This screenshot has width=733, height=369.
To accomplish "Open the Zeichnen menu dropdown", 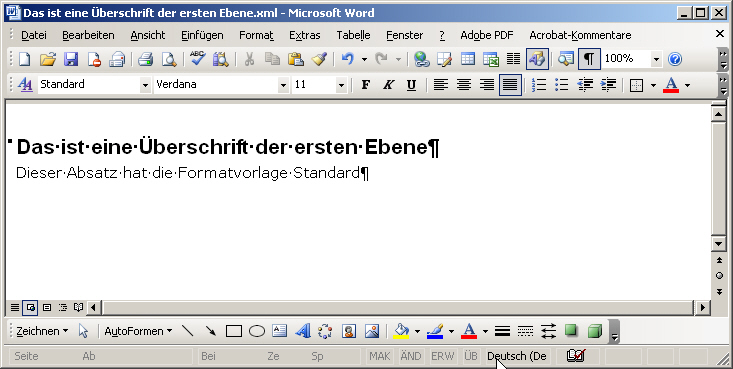I will 43,331.
